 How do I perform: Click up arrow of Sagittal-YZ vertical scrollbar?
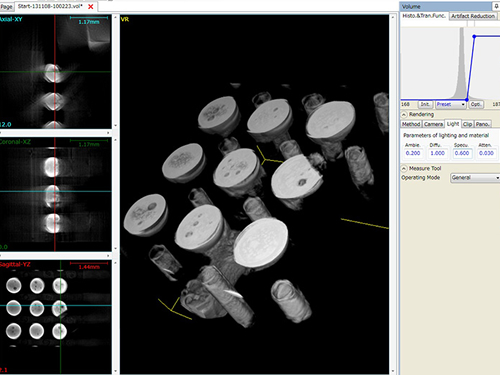116,263
